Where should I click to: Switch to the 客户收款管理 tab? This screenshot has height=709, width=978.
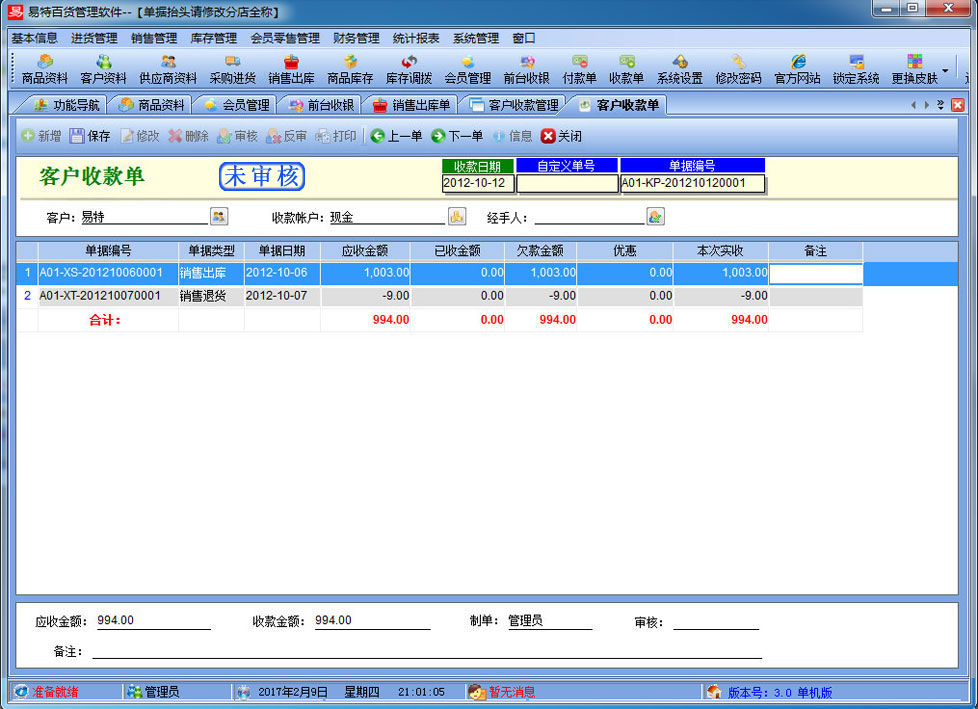[514, 105]
